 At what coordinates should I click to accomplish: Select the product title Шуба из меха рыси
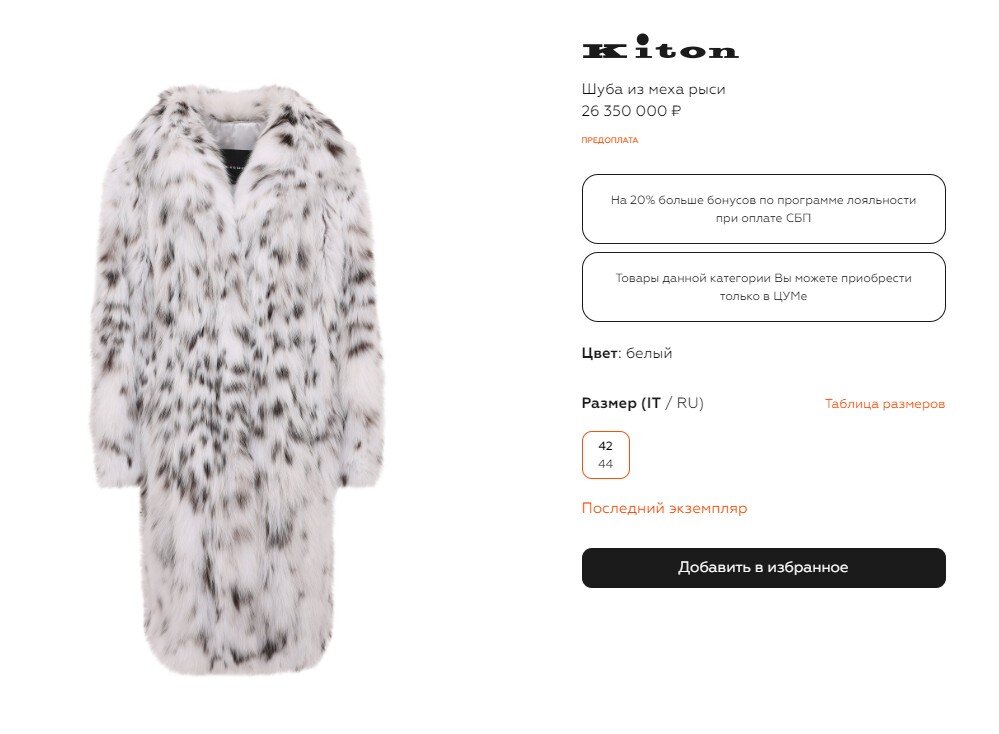click(x=653, y=89)
